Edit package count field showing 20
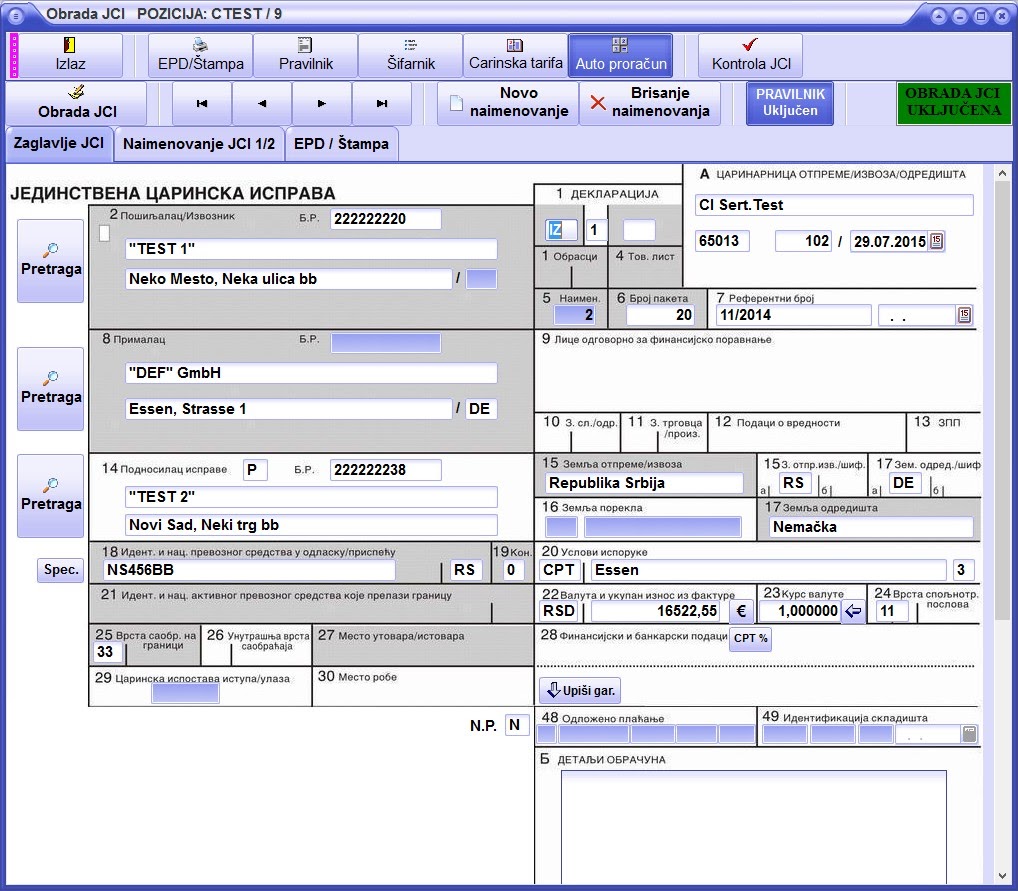 tap(660, 315)
